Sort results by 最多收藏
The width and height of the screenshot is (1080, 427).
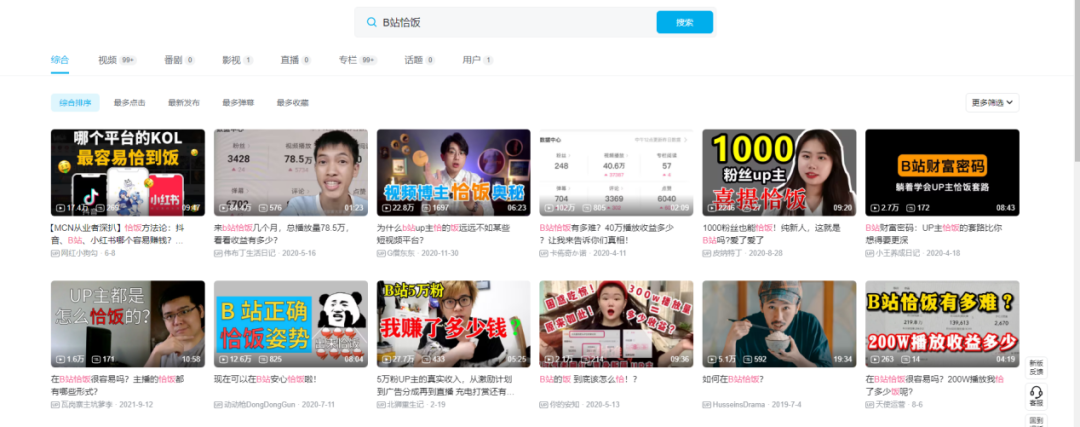[293, 103]
